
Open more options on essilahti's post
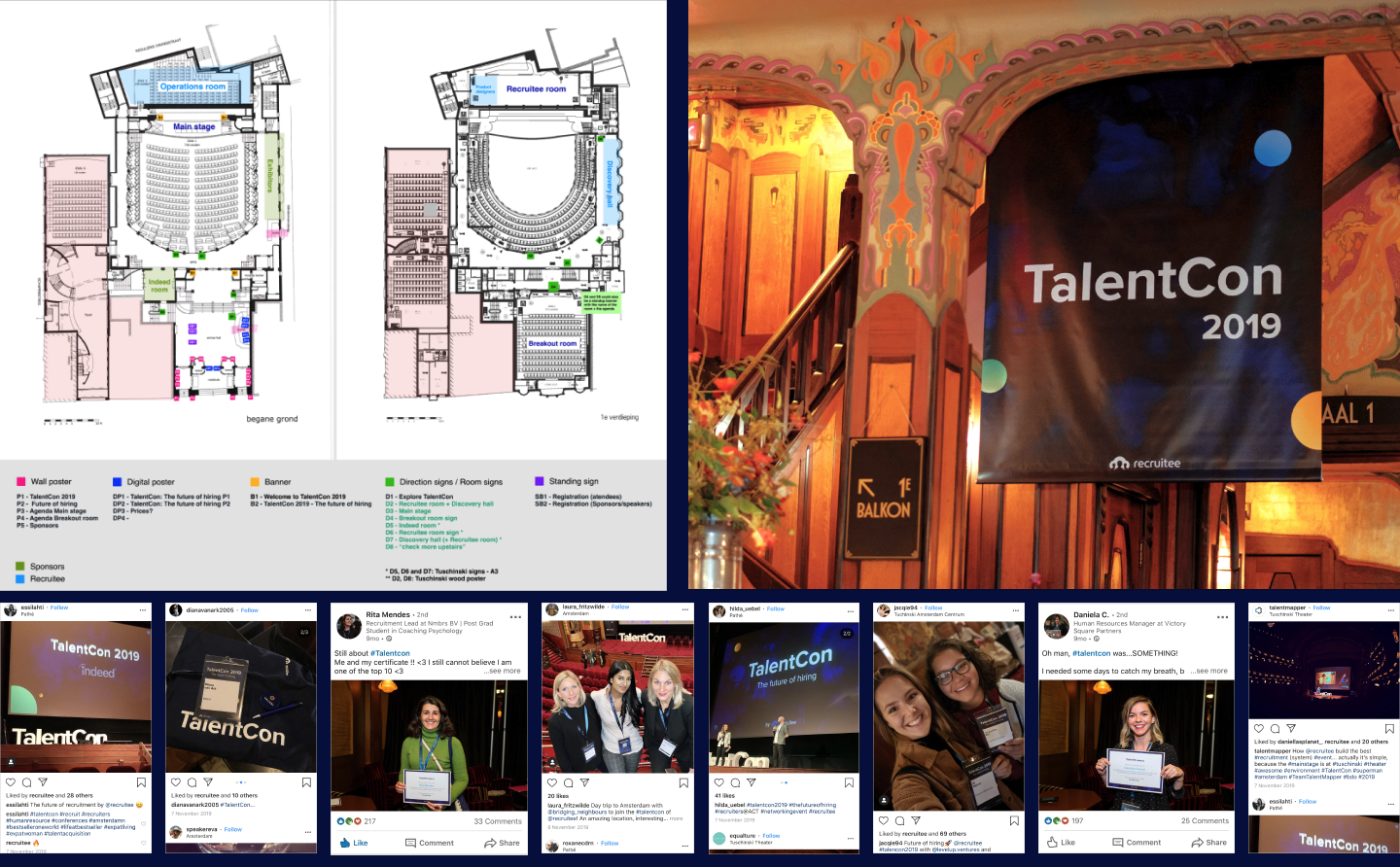point(143,609)
